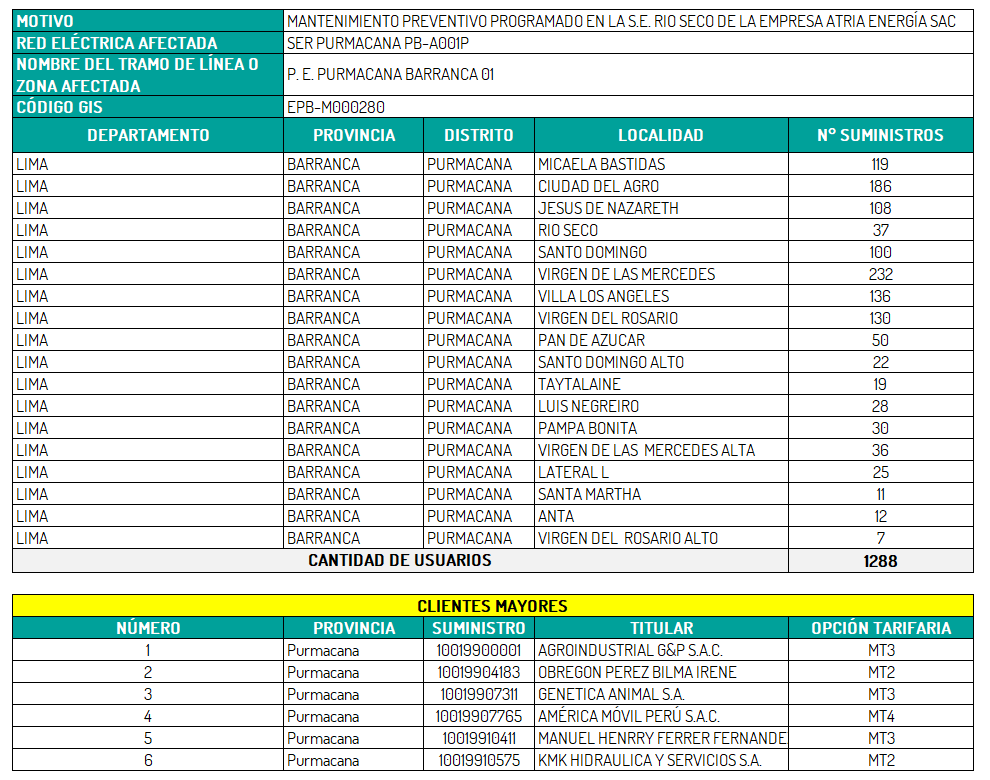
Task: Click the N° SUMINISTROS header cell
Action: coord(880,135)
